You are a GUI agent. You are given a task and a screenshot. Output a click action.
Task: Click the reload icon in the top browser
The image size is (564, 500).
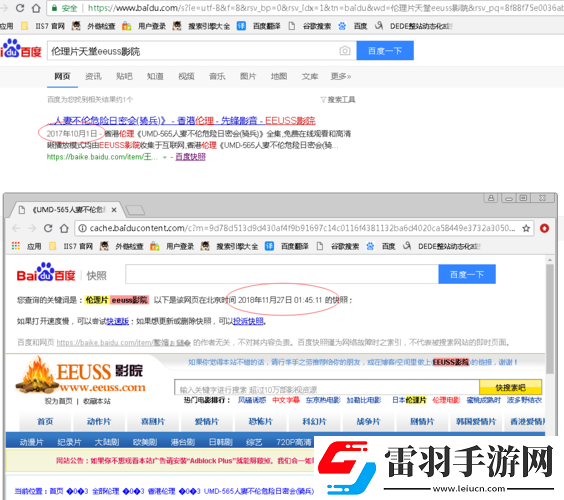[x=20, y=8]
